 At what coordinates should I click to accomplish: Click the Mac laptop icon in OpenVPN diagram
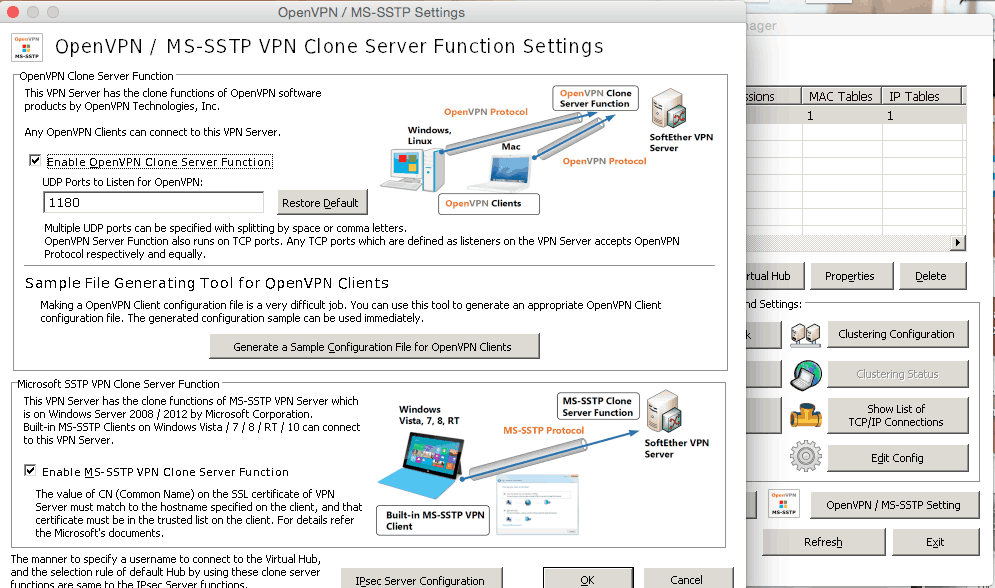click(501, 173)
